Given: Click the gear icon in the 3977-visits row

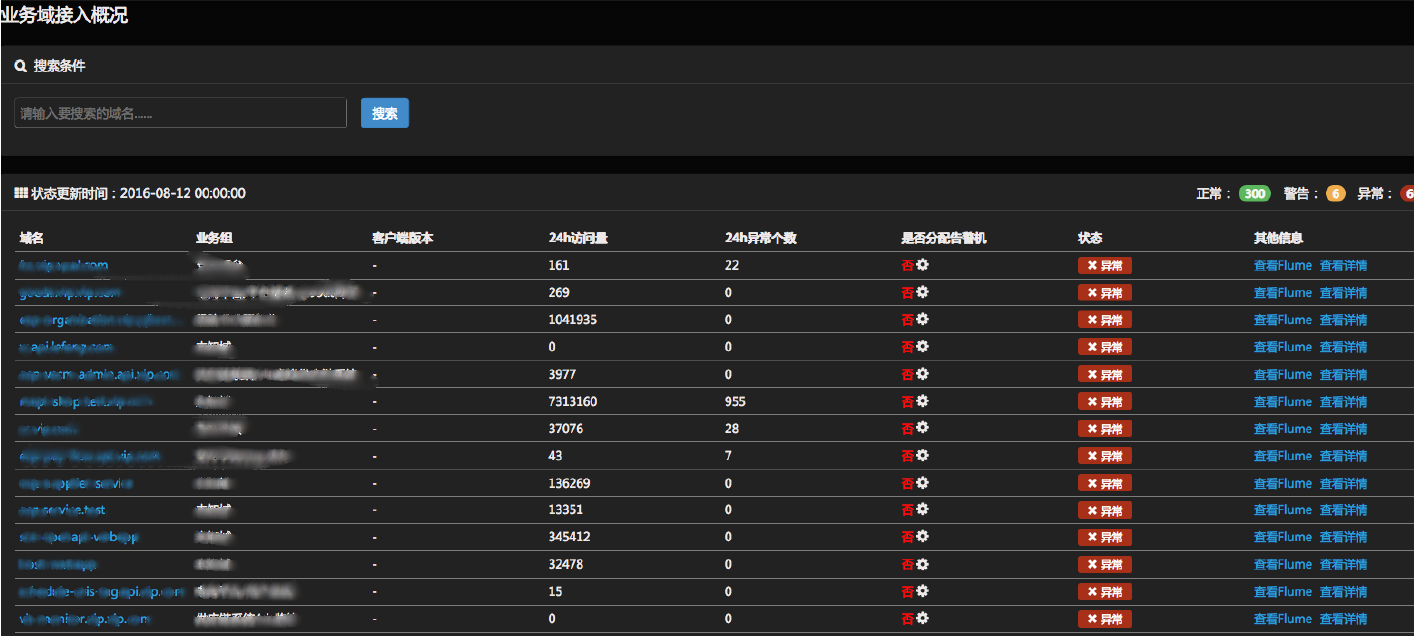Looking at the screenshot, I should [922, 374].
